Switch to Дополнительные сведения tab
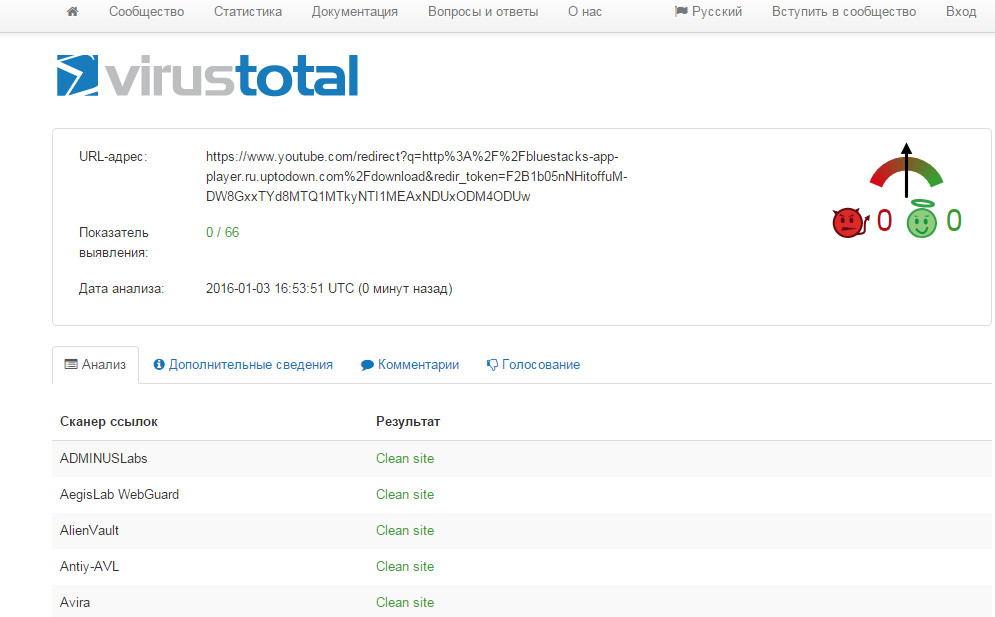The image size is (995, 617). coord(243,364)
